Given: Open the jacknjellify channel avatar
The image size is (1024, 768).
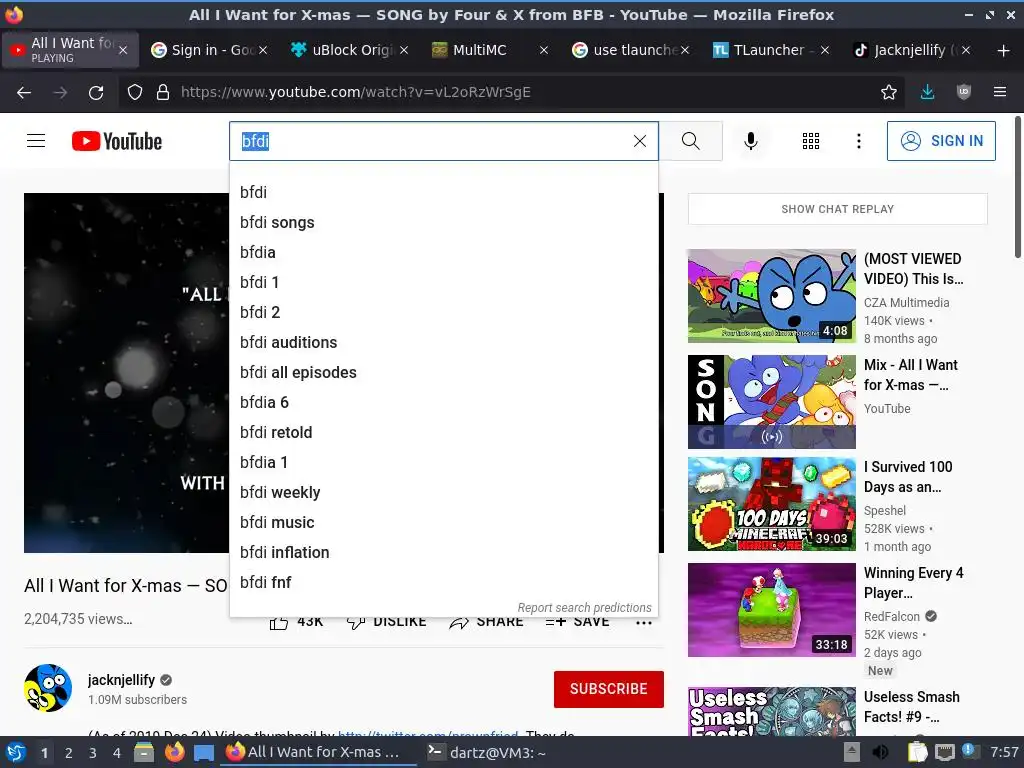Looking at the screenshot, I should (x=48, y=688).
